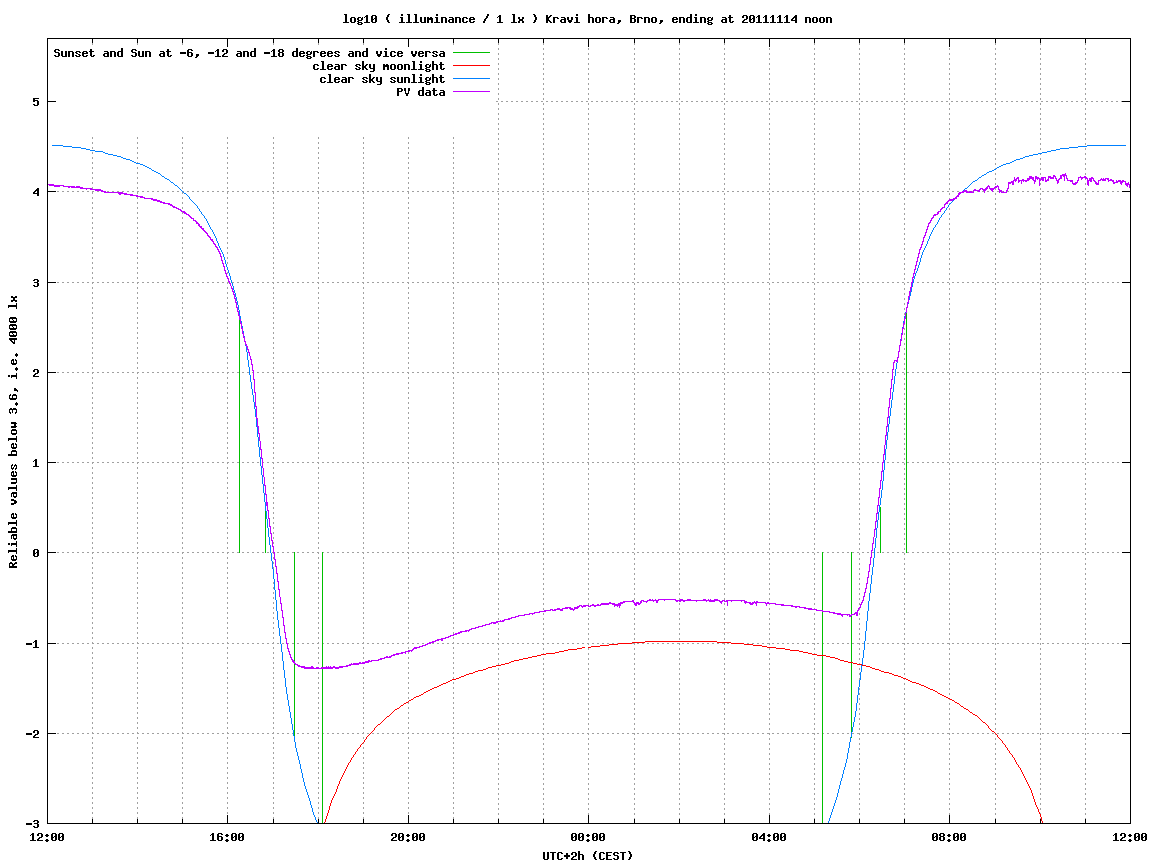Select the 'clear sky sunlight' legend label

[382, 79]
